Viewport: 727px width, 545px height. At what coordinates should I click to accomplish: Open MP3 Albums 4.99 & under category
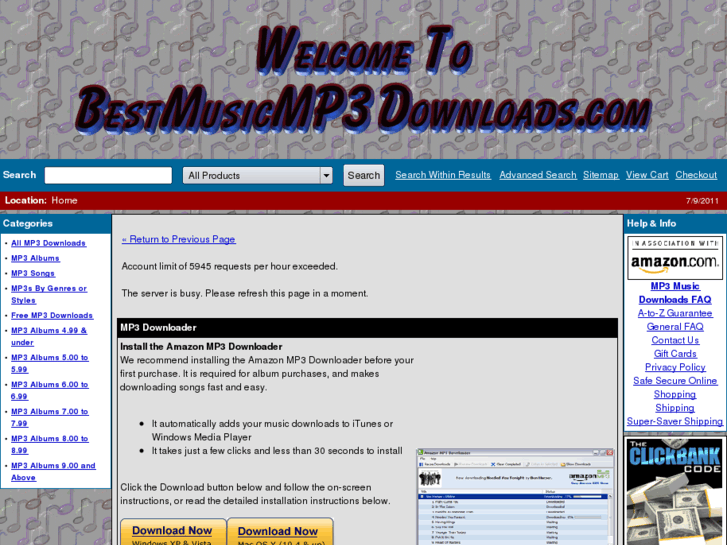tap(49, 336)
